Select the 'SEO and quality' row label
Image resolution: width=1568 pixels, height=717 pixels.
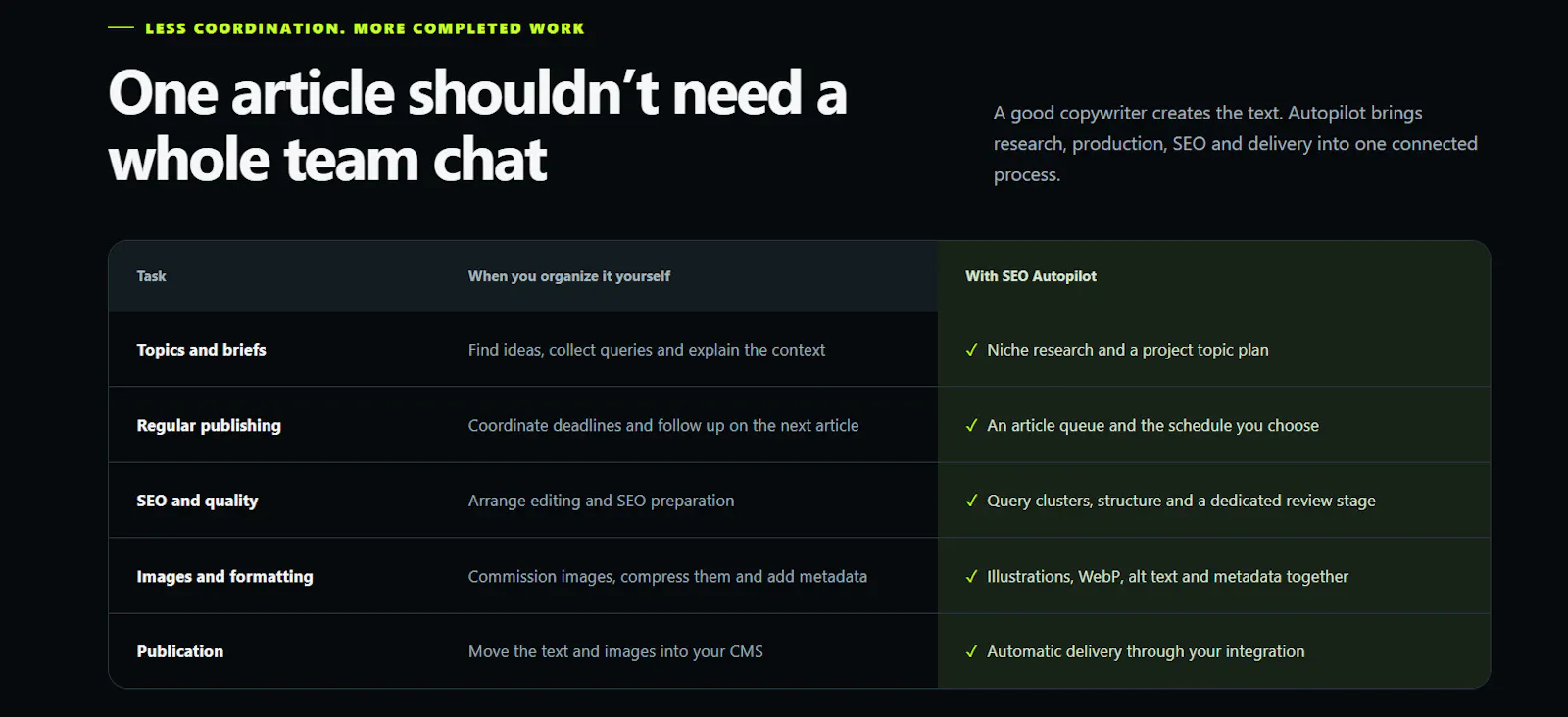(x=197, y=501)
